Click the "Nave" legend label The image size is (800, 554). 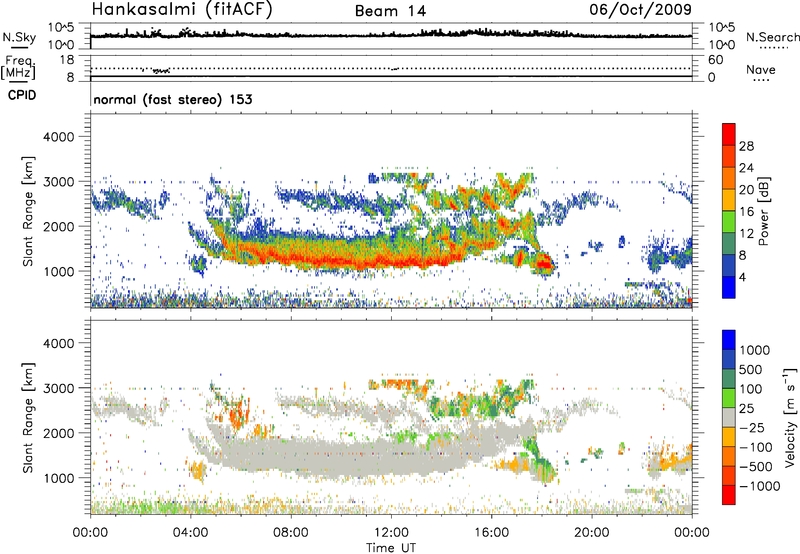(761, 69)
